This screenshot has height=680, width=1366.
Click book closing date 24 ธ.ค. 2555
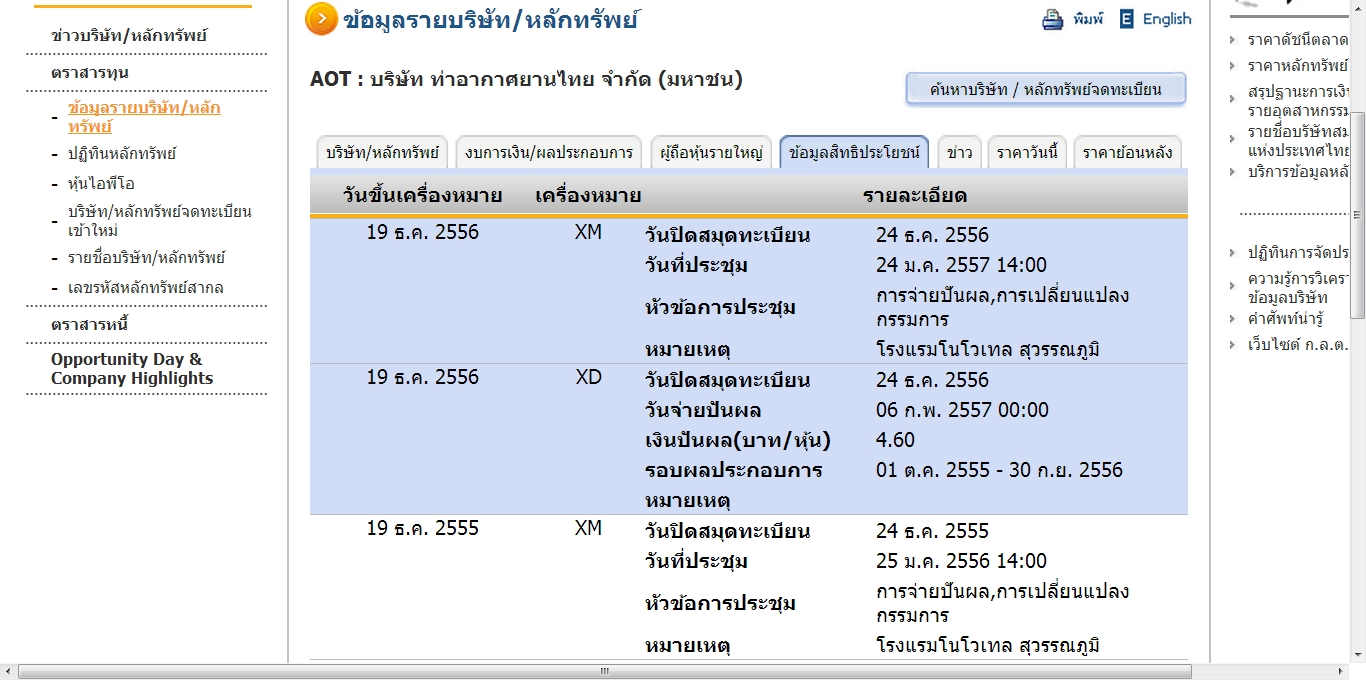click(932, 532)
